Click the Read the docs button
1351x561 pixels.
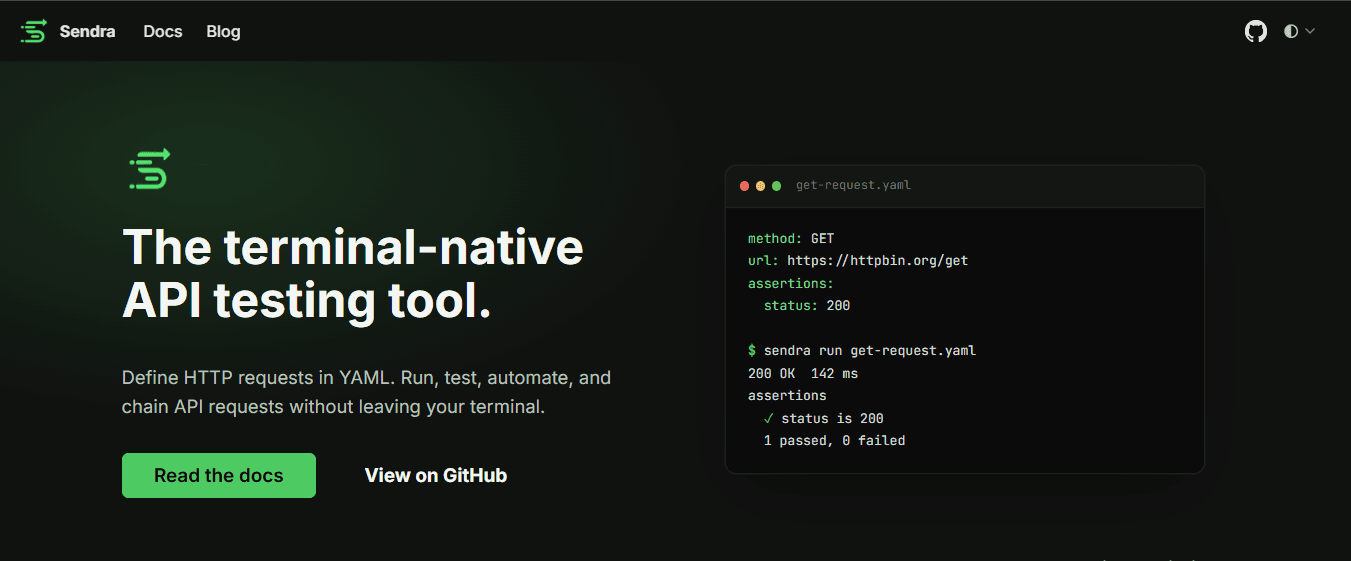(219, 475)
